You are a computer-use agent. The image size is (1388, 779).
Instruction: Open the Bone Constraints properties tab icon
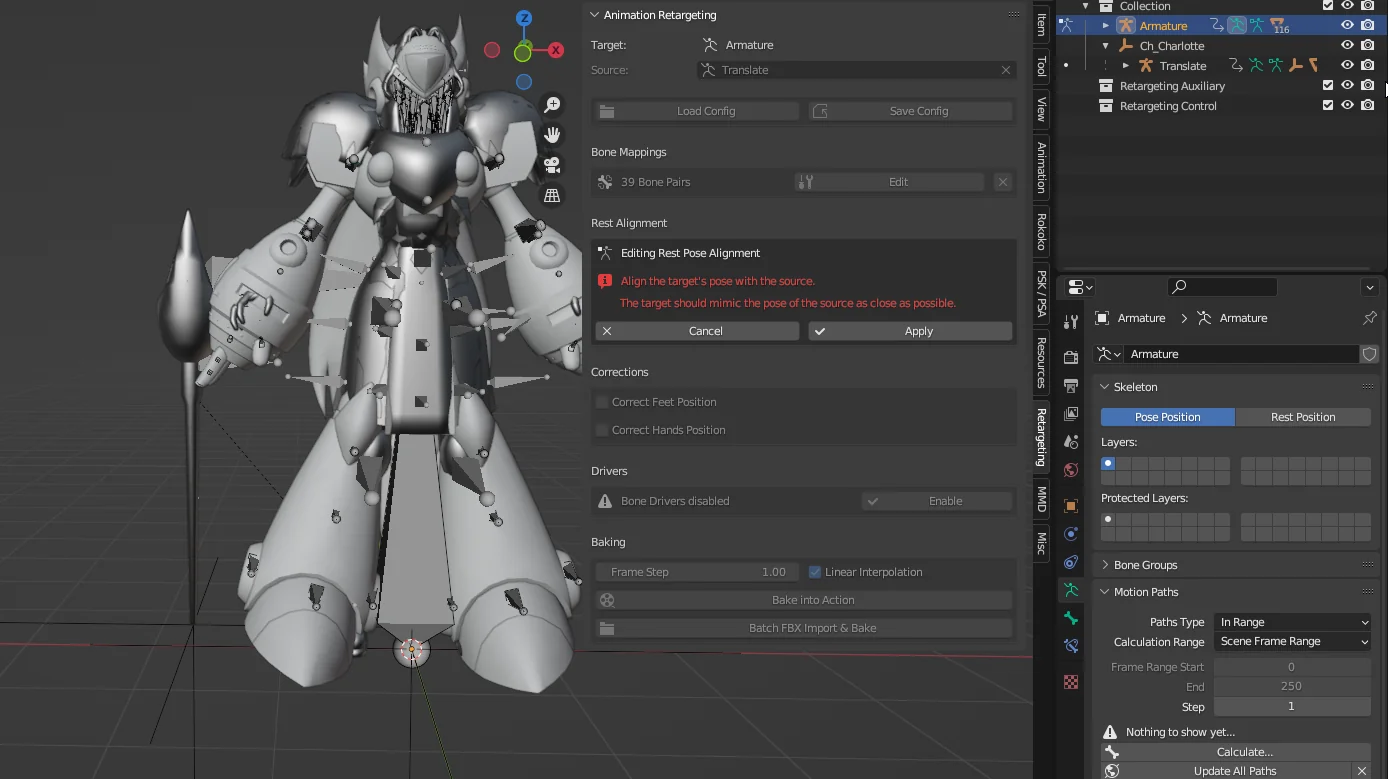coord(1071,646)
